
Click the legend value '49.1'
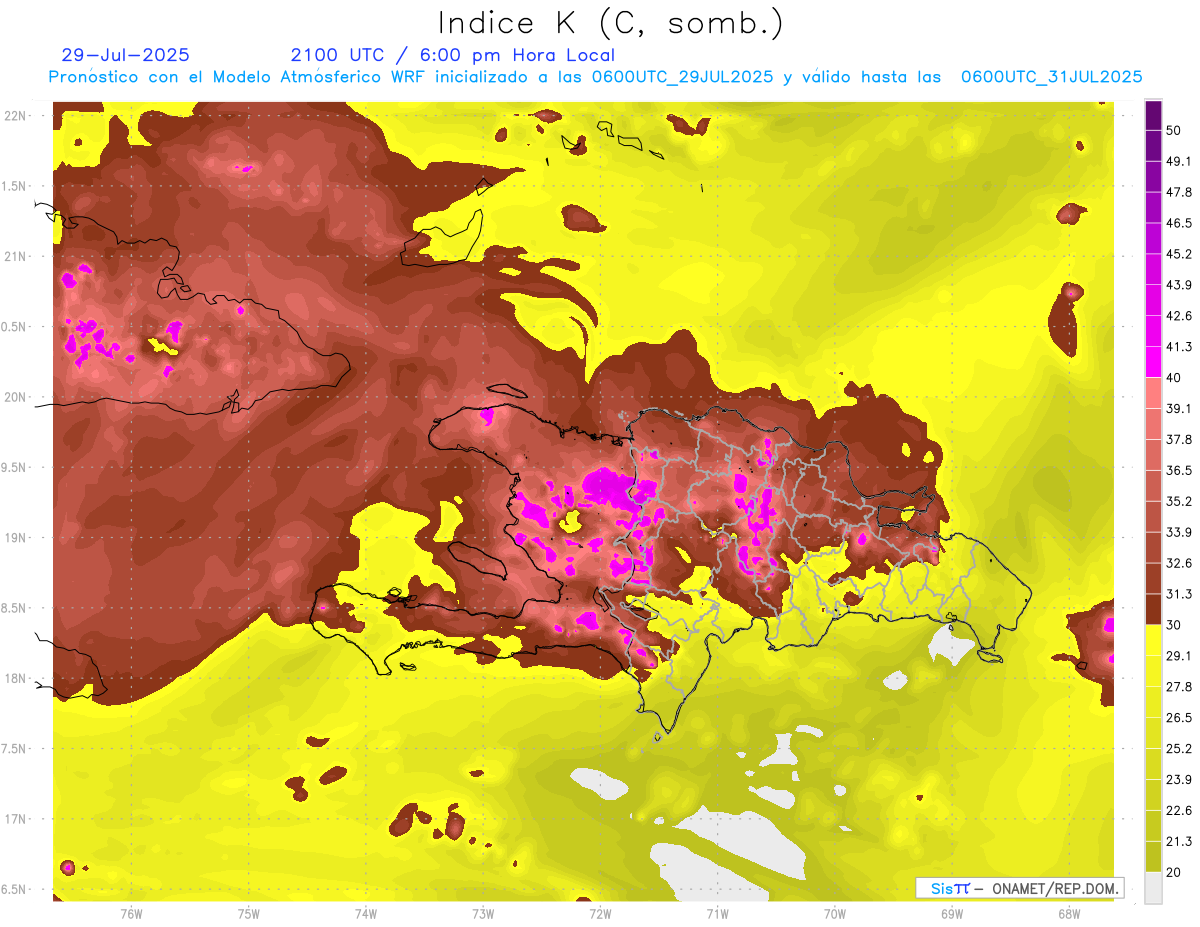click(x=1178, y=162)
